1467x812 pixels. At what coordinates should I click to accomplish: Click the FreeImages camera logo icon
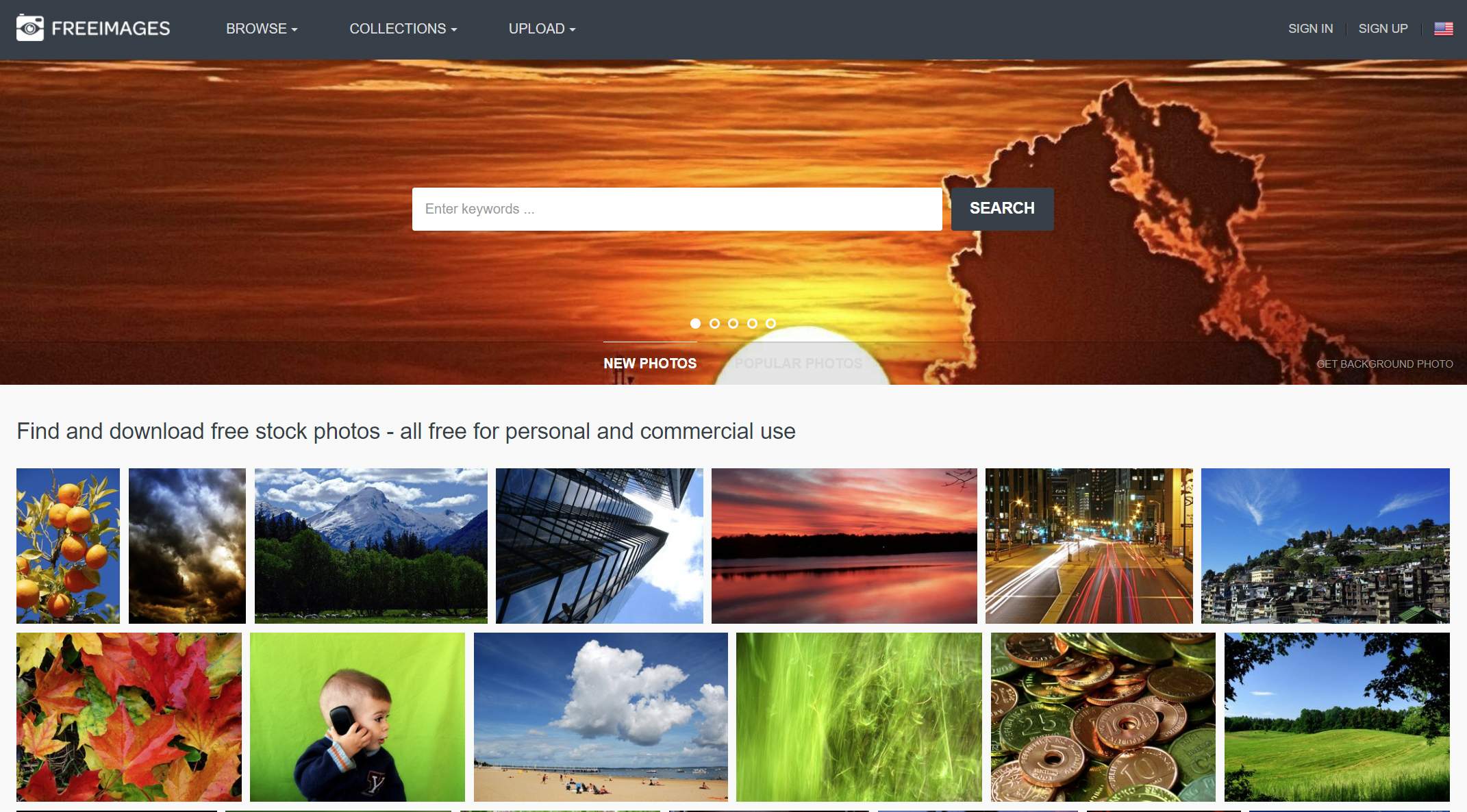(x=28, y=27)
